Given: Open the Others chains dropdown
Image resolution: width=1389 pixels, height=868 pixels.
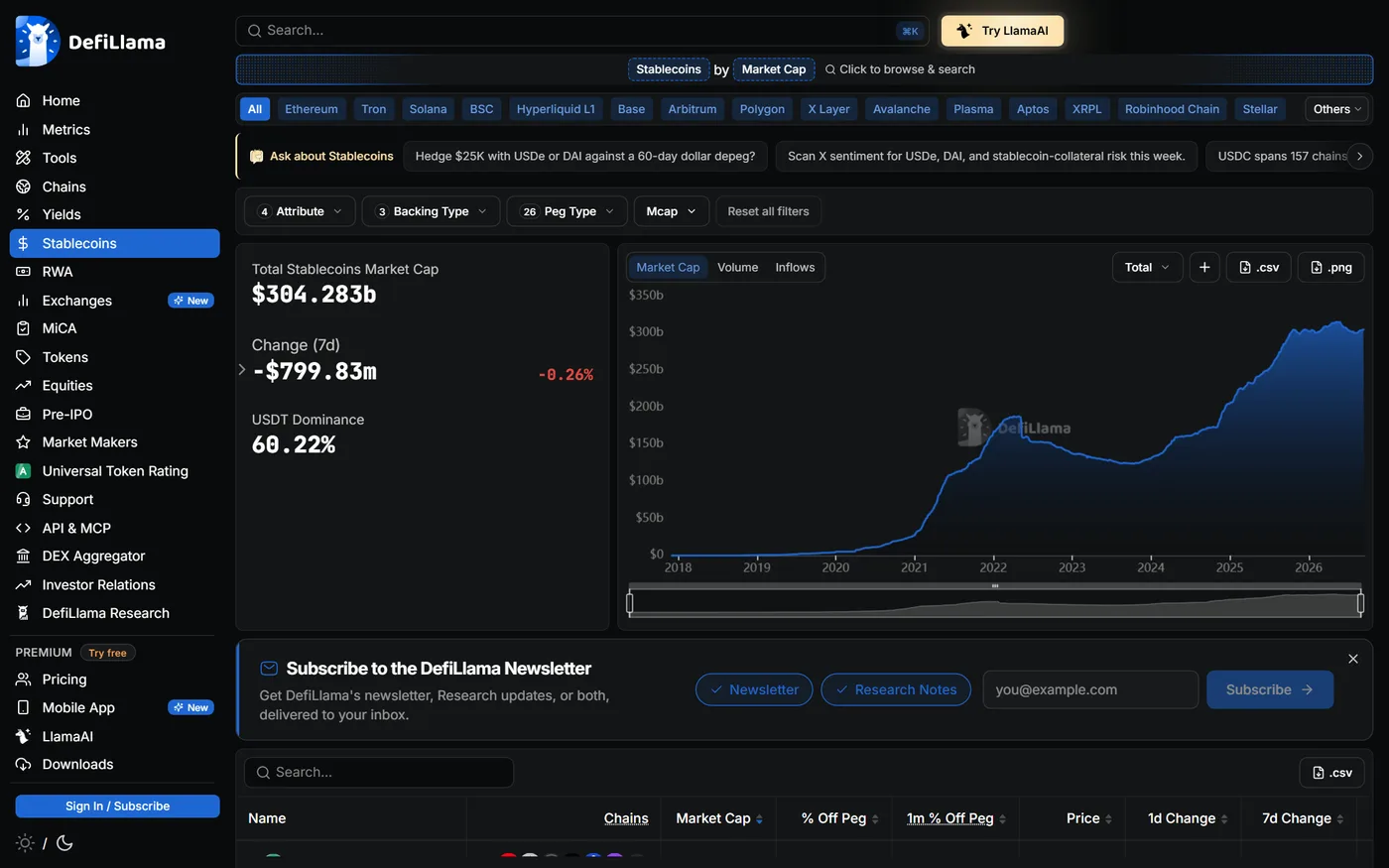Looking at the screenshot, I should 1337,109.
